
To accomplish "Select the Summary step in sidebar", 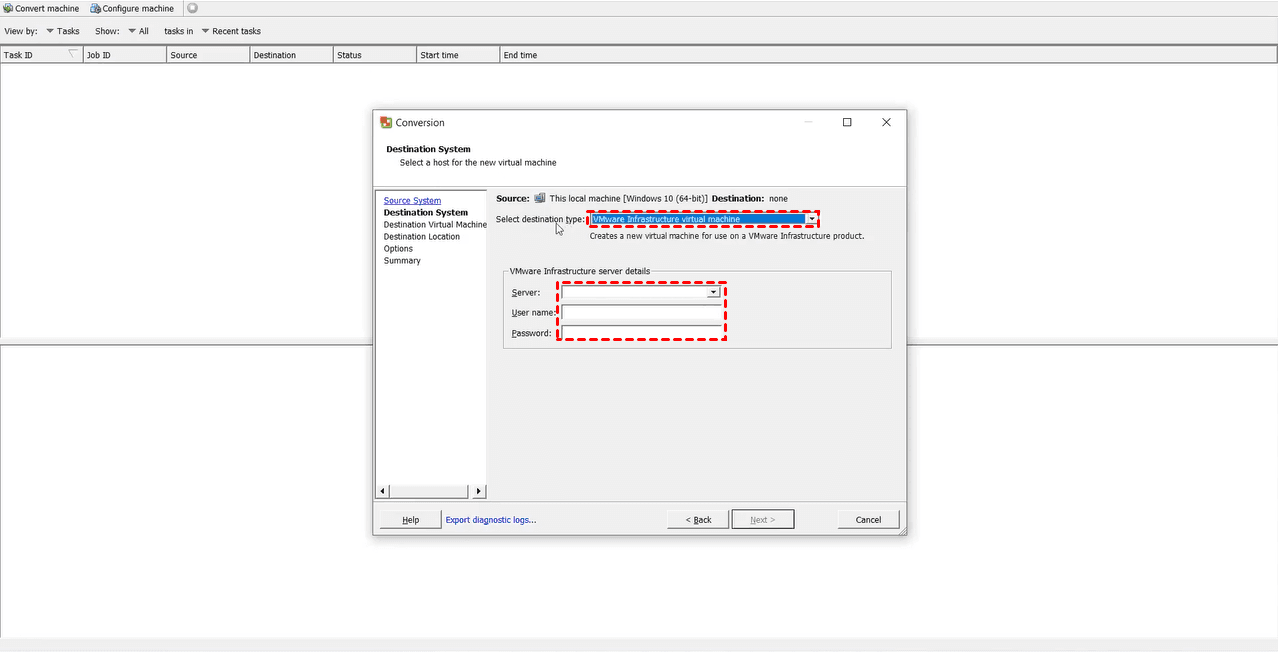I will pyautogui.click(x=402, y=260).
